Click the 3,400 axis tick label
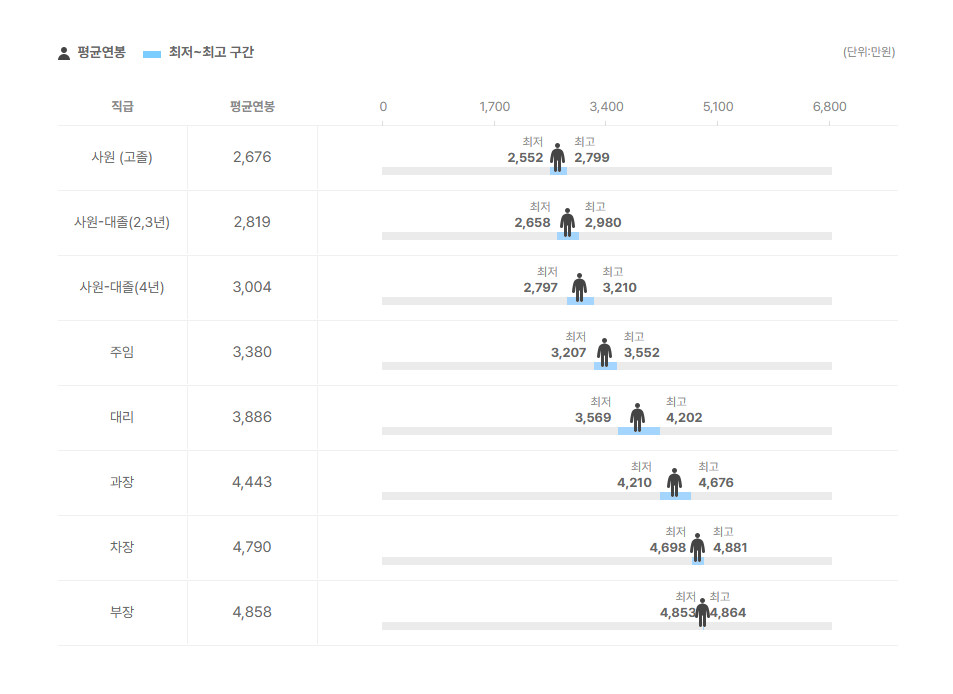The width and height of the screenshot is (953, 694). 606,107
